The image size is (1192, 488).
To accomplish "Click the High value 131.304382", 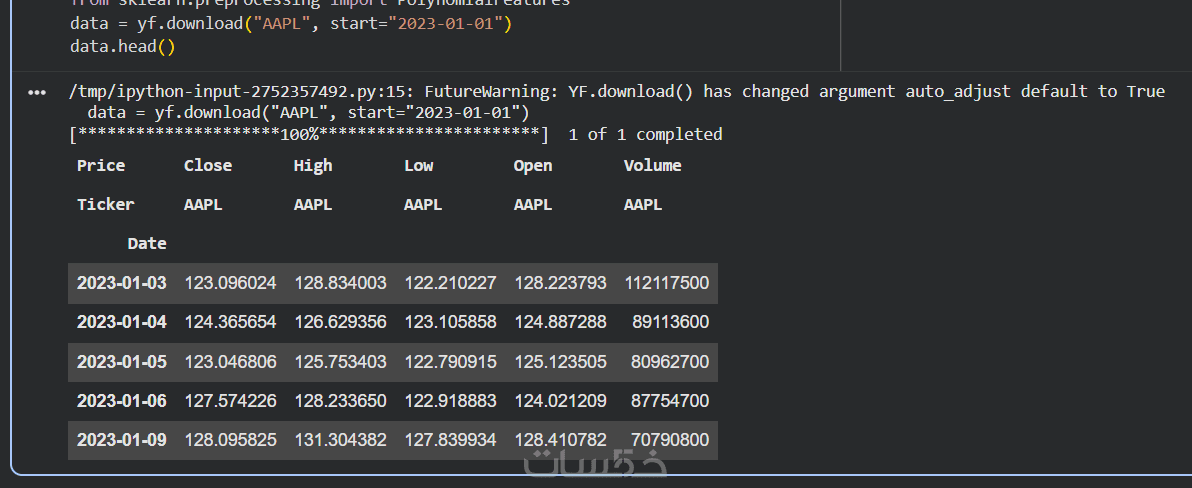I will click(340, 440).
